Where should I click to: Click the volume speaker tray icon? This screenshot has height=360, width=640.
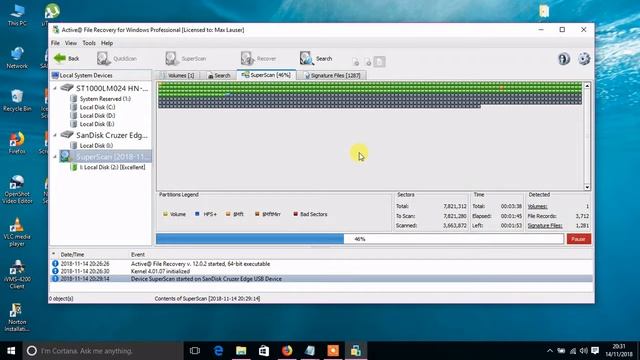pyautogui.click(x=584, y=351)
